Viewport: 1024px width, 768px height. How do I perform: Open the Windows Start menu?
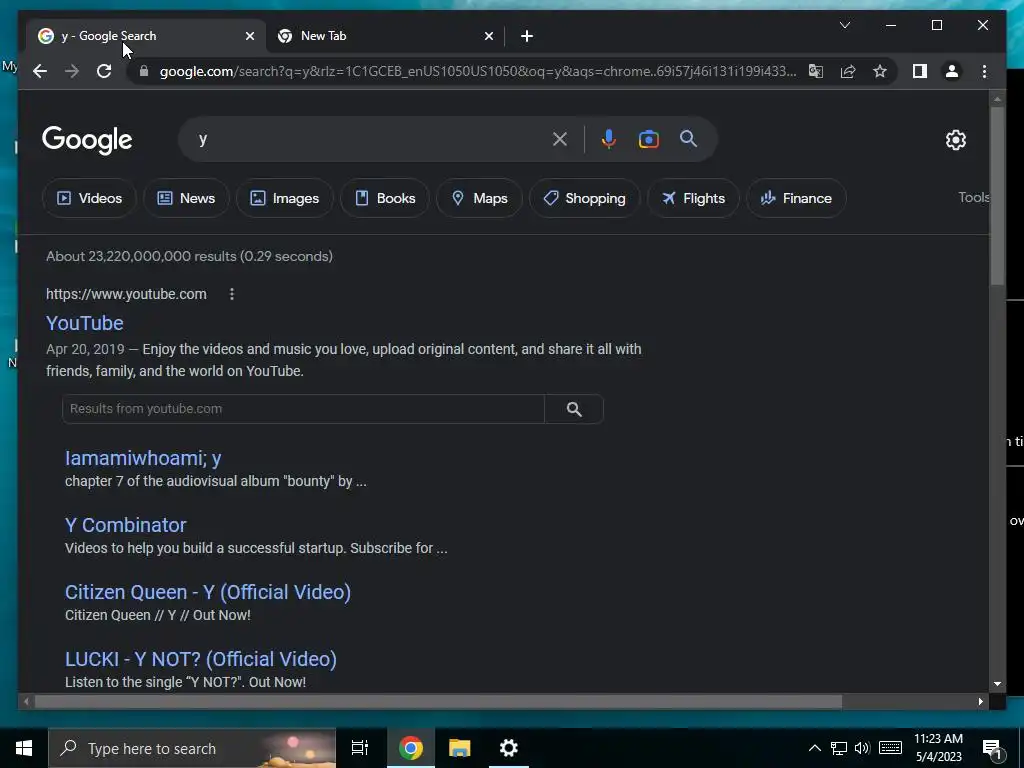[x=24, y=748]
